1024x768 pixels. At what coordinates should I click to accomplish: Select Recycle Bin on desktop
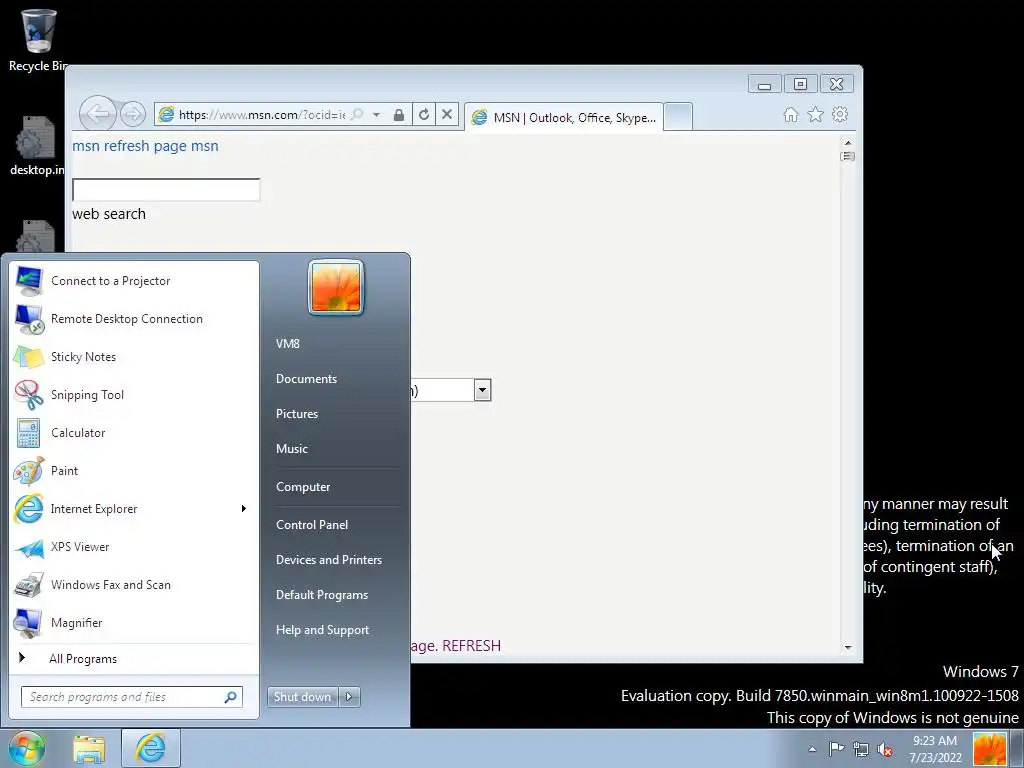[37, 39]
